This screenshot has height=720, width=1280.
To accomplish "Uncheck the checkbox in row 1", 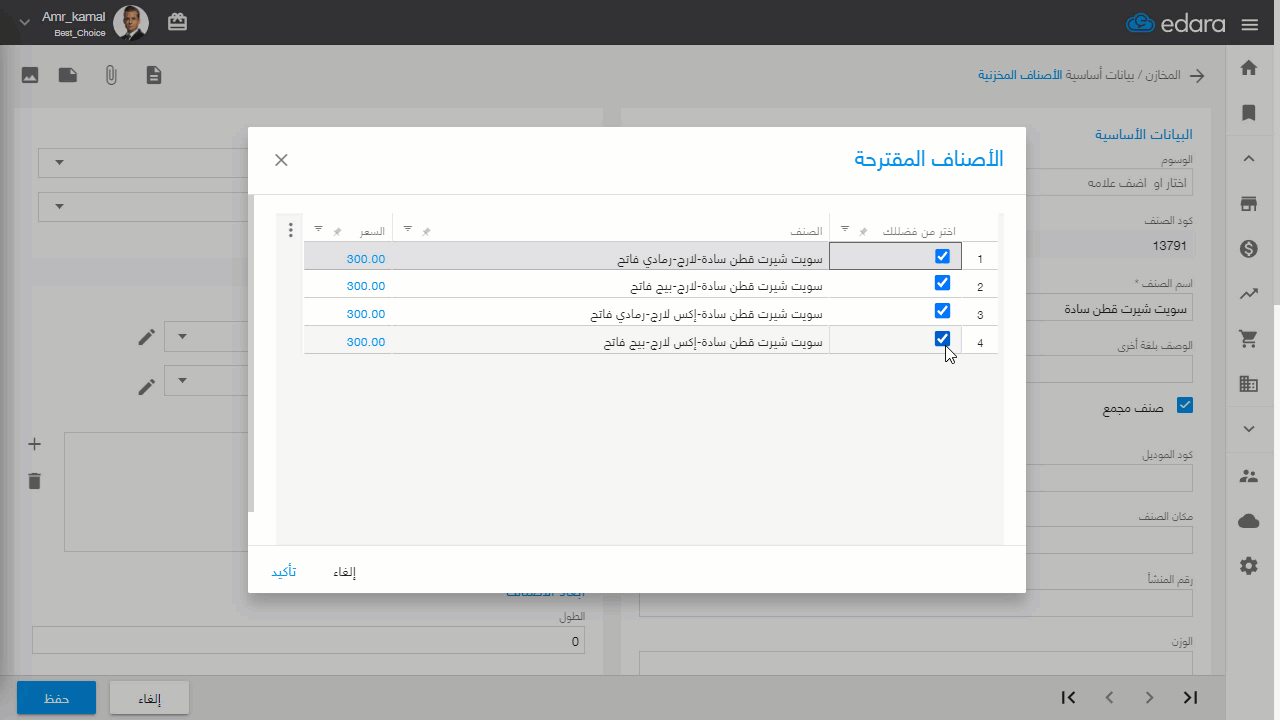I will pyautogui.click(x=942, y=256).
